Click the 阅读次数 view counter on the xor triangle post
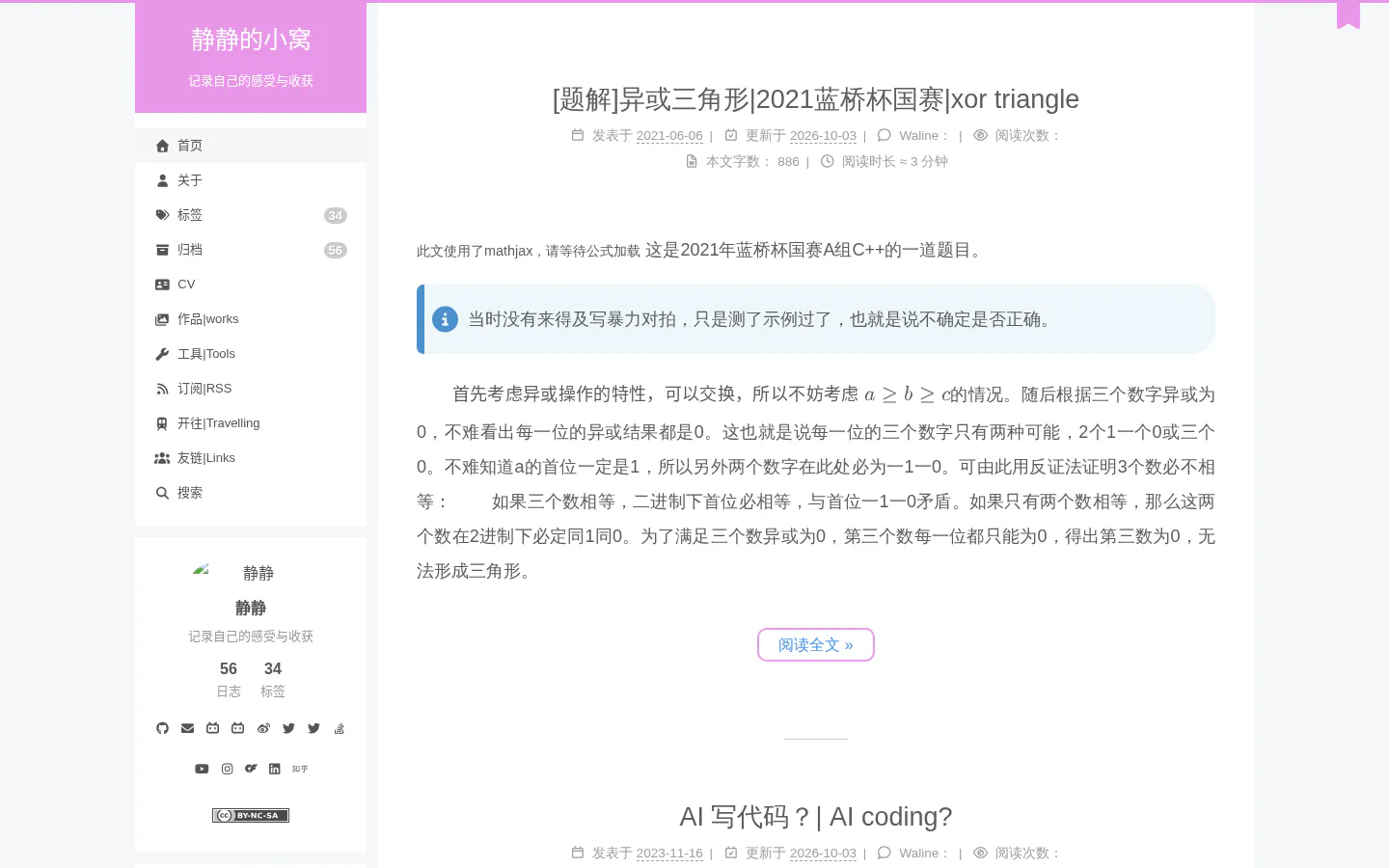This screenshot has height=868, width=1389. [x=1018, y=136]
